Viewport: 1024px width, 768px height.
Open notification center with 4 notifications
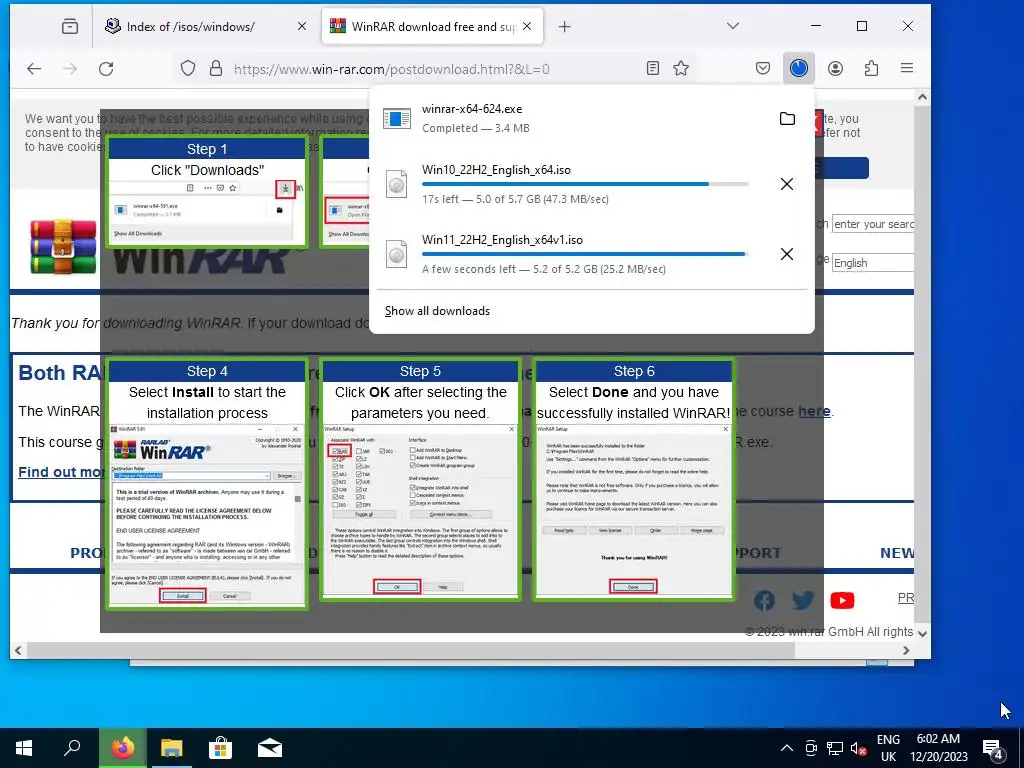tap(993, 748)
